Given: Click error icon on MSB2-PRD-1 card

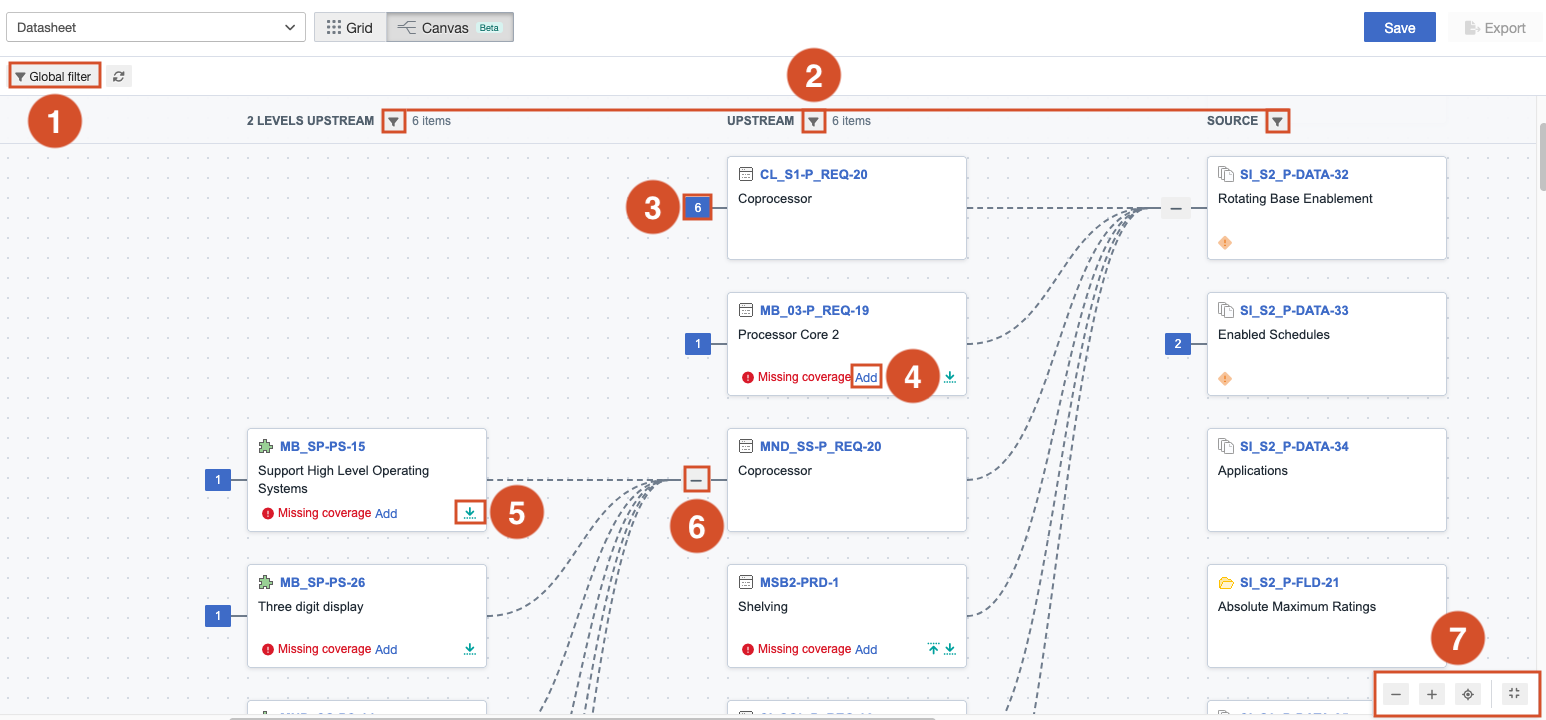Looking at the screenshot, I should coord(748,649).
